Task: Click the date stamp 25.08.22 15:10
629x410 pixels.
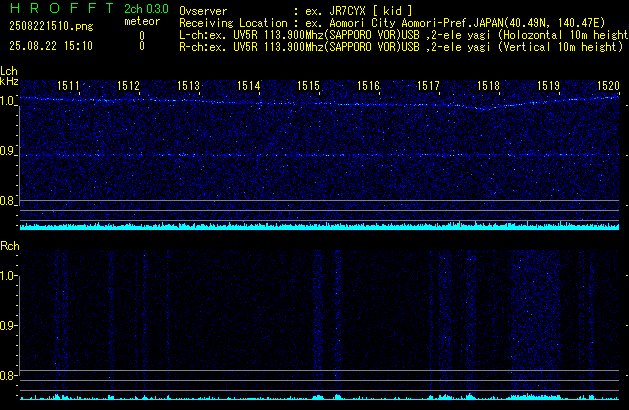Action: pos(51,46)
